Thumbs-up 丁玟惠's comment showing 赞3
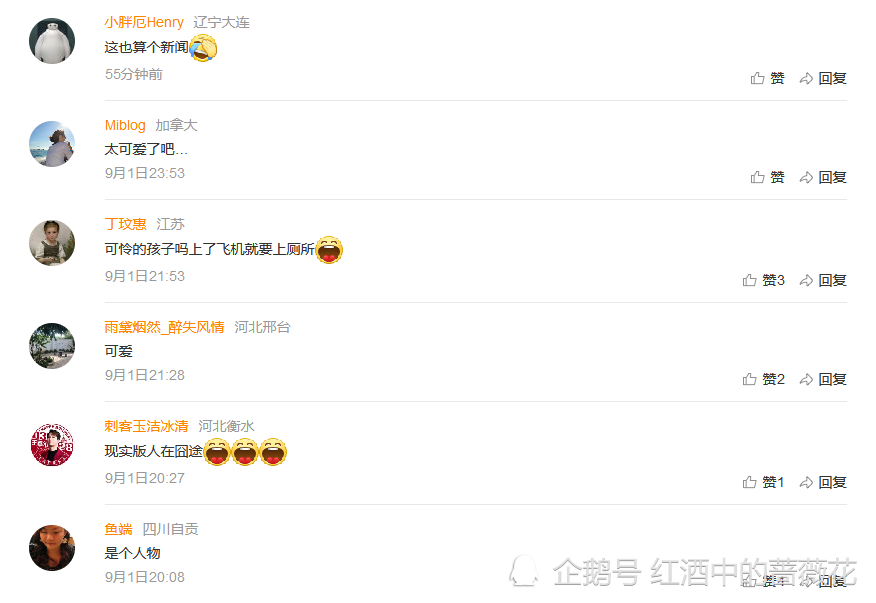This screenshot has height=603, width=876. [764, 280]
